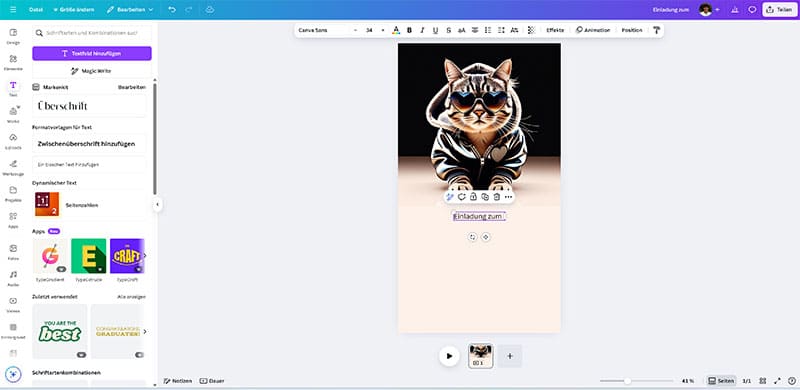
Task: Open the Datei menu
Action: 36,10
